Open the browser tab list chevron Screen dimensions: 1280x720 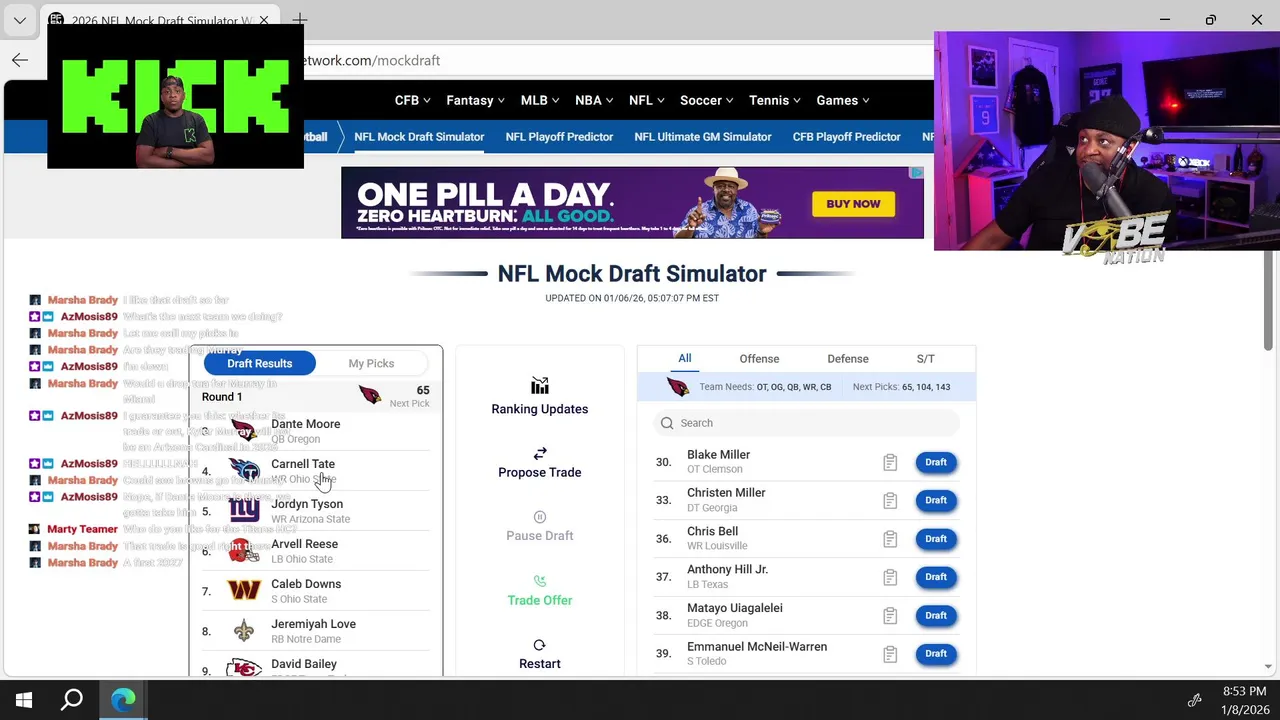(19, 20)
